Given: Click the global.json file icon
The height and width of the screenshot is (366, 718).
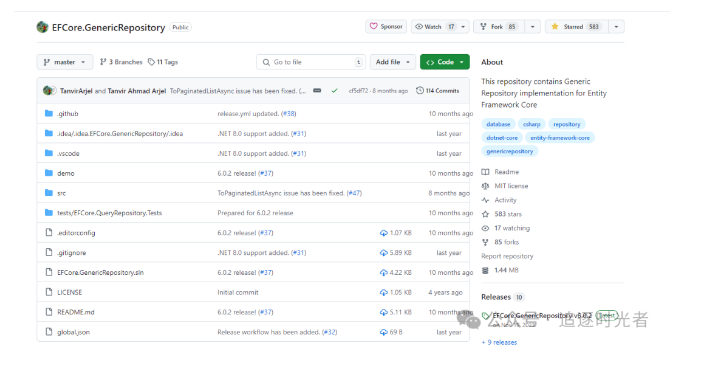Looking at the screenshot, I should click(49, 332).
